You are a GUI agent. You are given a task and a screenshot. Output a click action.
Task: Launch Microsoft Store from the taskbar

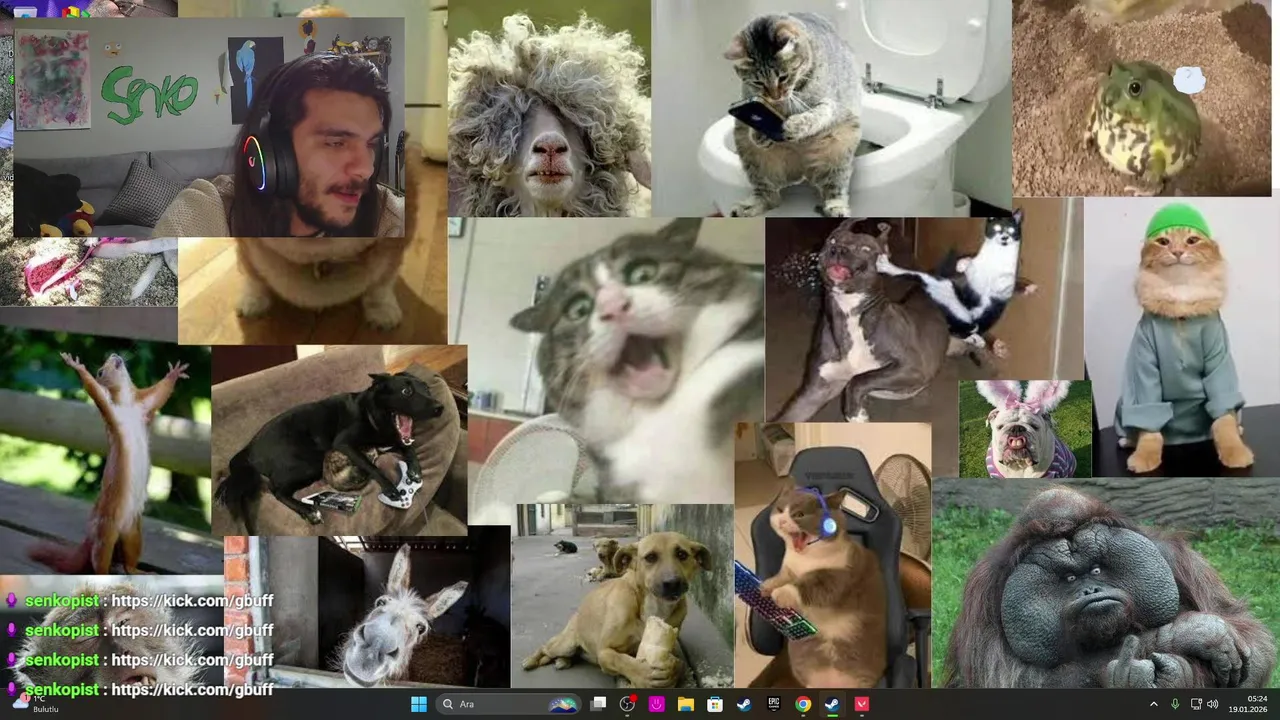coord(715,704)
